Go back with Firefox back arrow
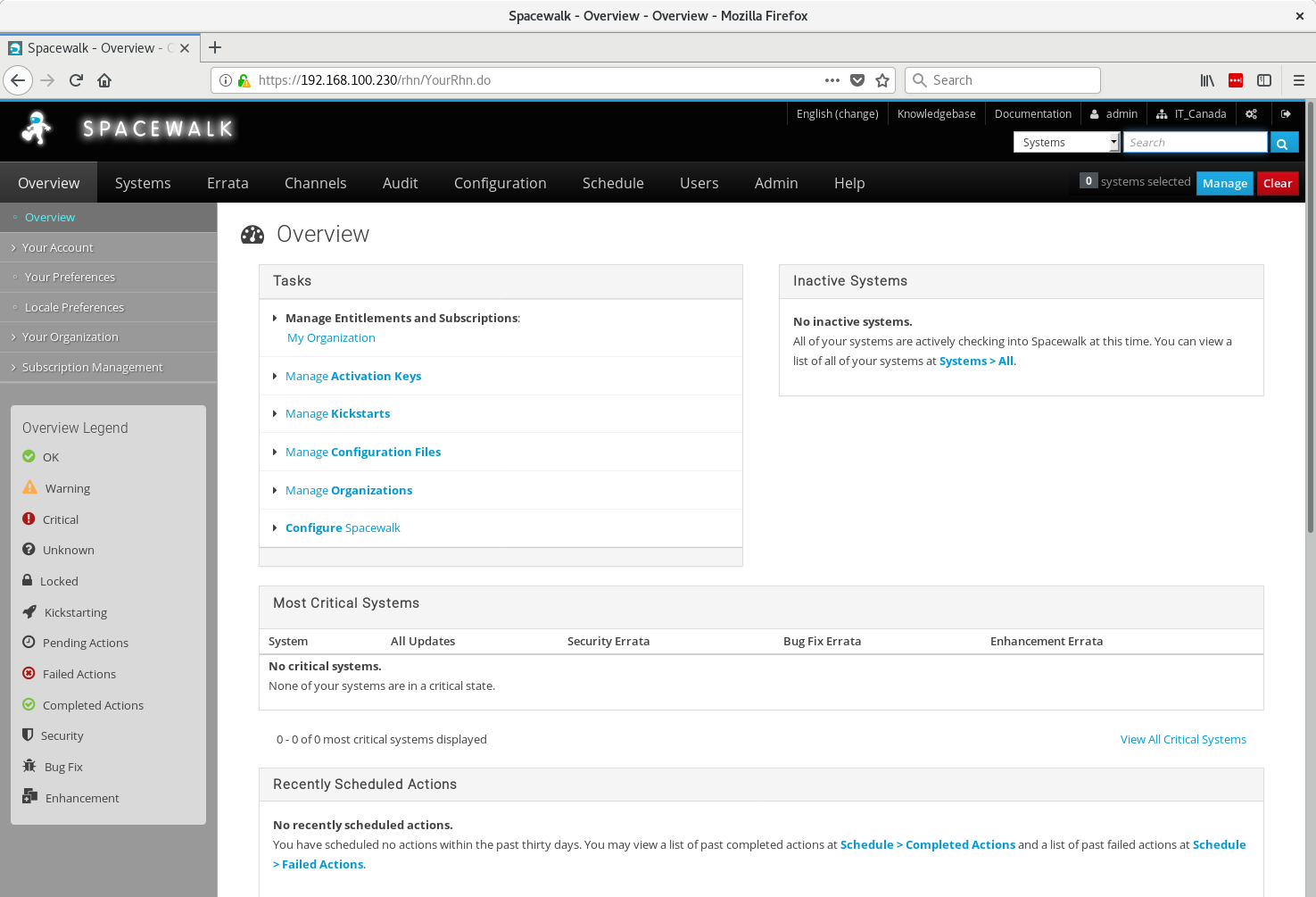The width and height of the screenshot is (1316, 897). tap(18, 80)
